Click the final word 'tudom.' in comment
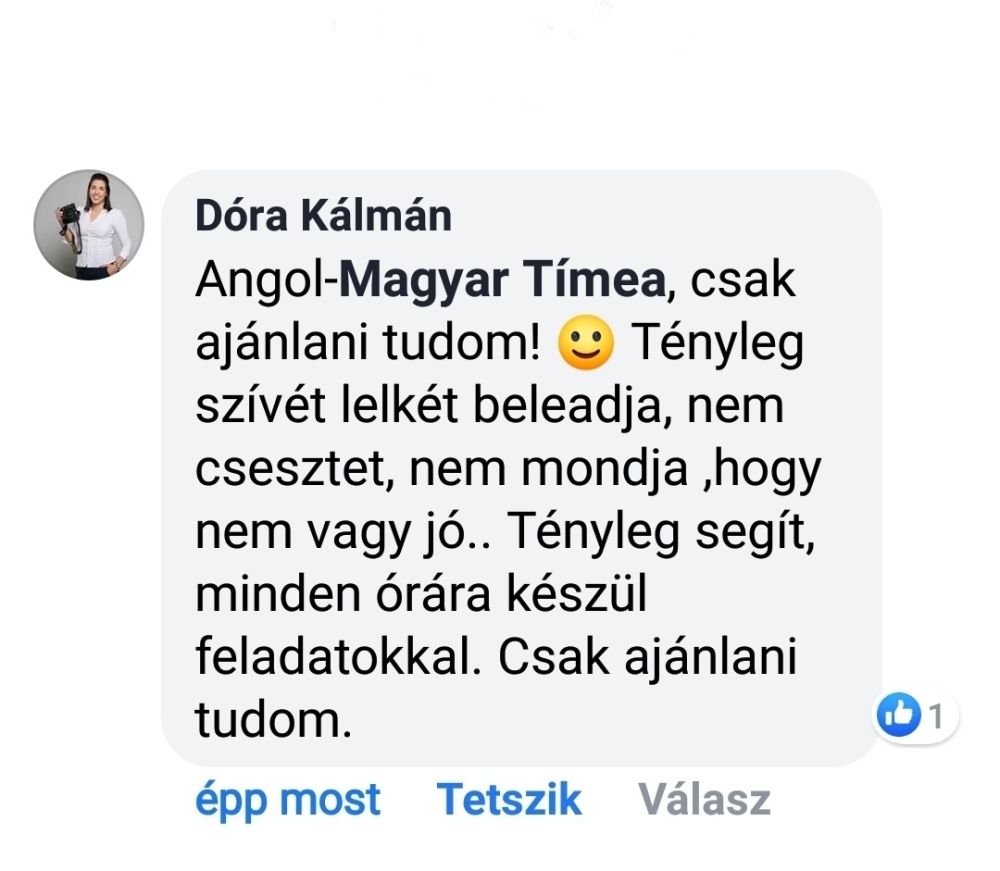Viewport: 1000px width, 871px height. [x=274, y=720]
